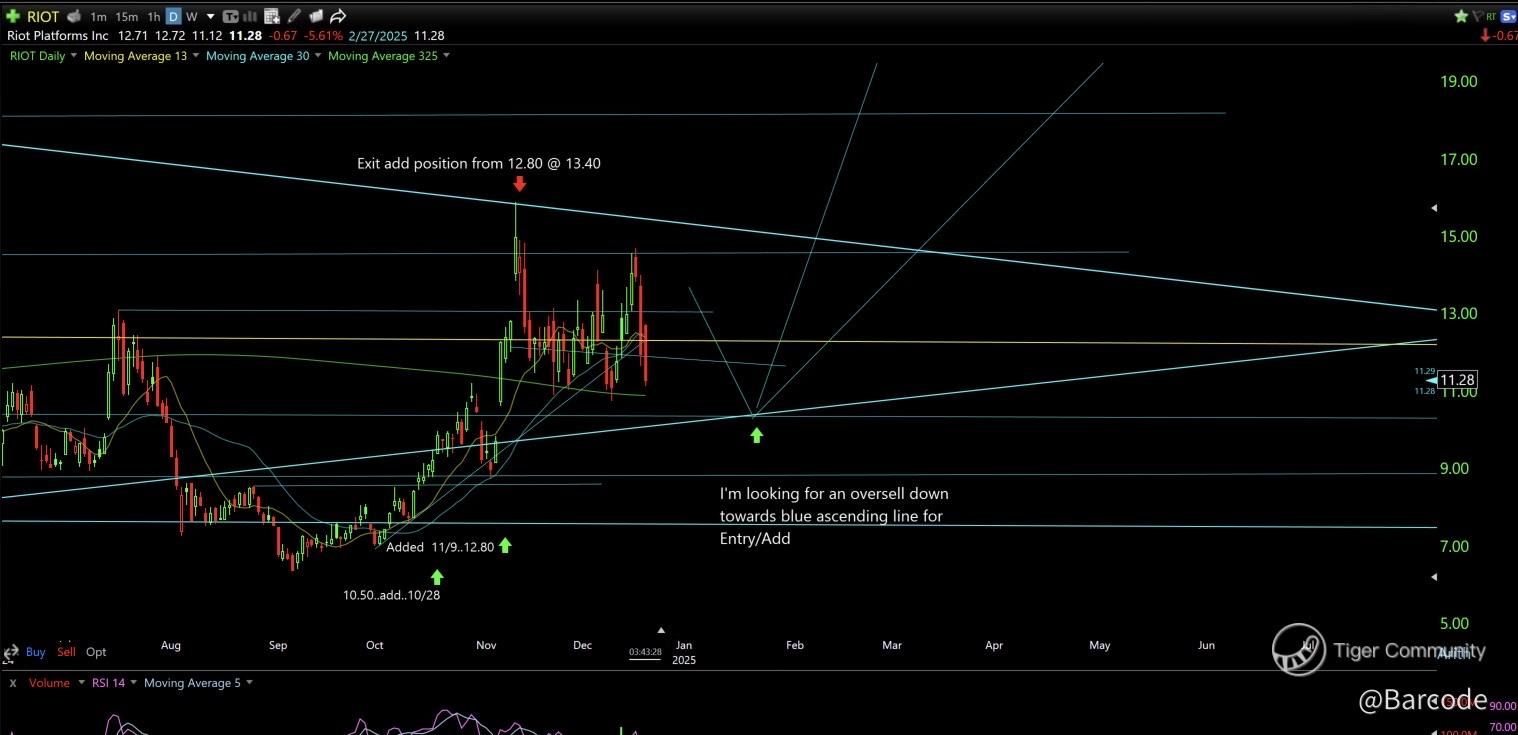Click the red exit arrow marker

[520, 183]
